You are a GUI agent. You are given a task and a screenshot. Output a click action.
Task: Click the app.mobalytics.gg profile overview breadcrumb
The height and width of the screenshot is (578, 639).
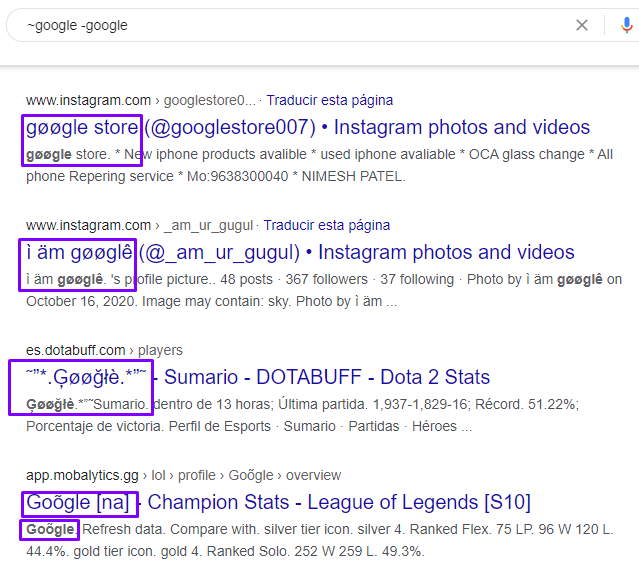[183, 476]
